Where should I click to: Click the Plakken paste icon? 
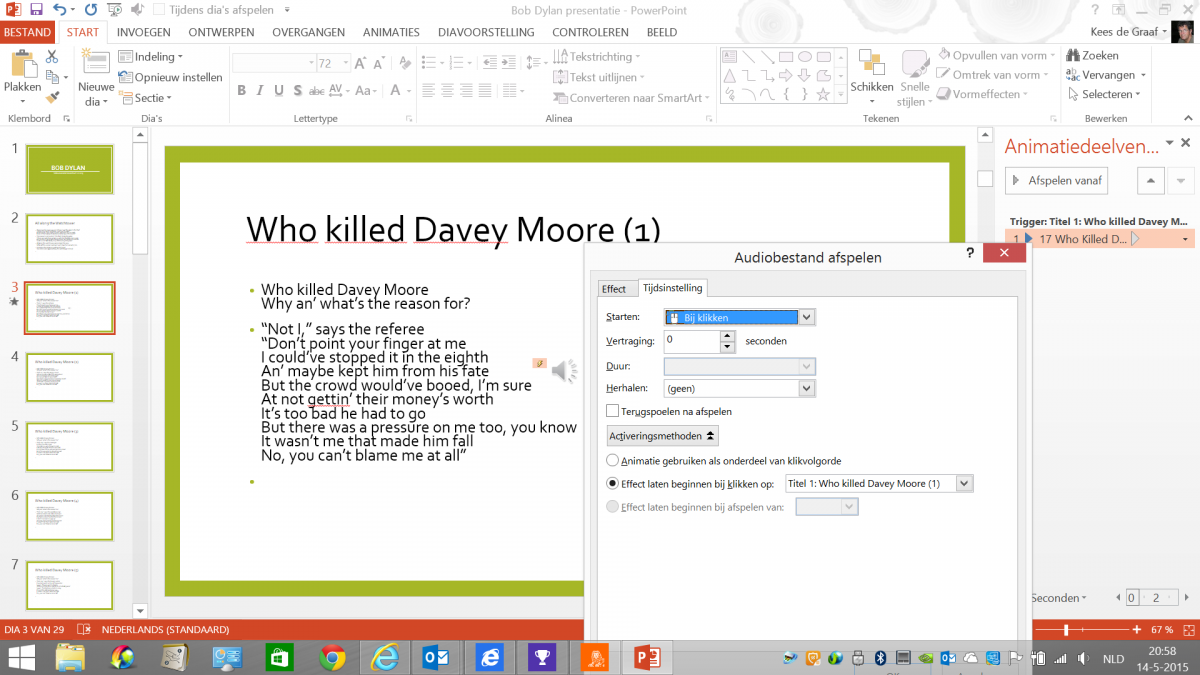click(x=22, y=66)
